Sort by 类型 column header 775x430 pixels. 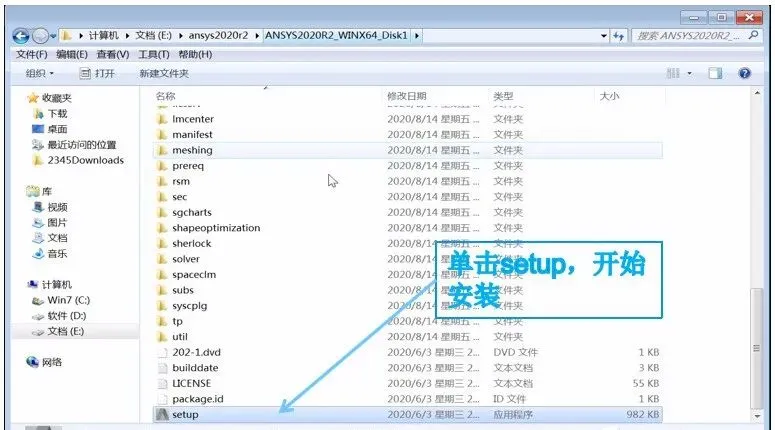pos(503,96)
